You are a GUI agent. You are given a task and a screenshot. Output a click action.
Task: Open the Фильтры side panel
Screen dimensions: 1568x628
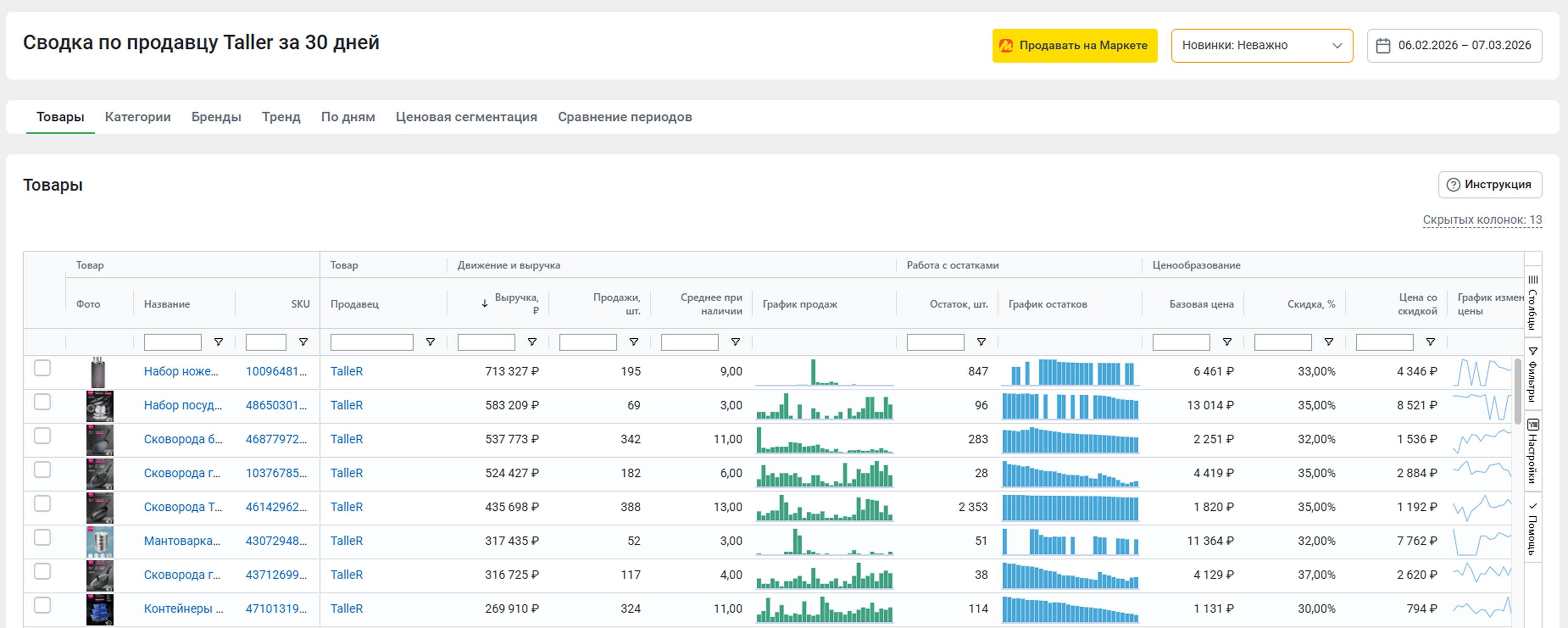click(1533, 375)
